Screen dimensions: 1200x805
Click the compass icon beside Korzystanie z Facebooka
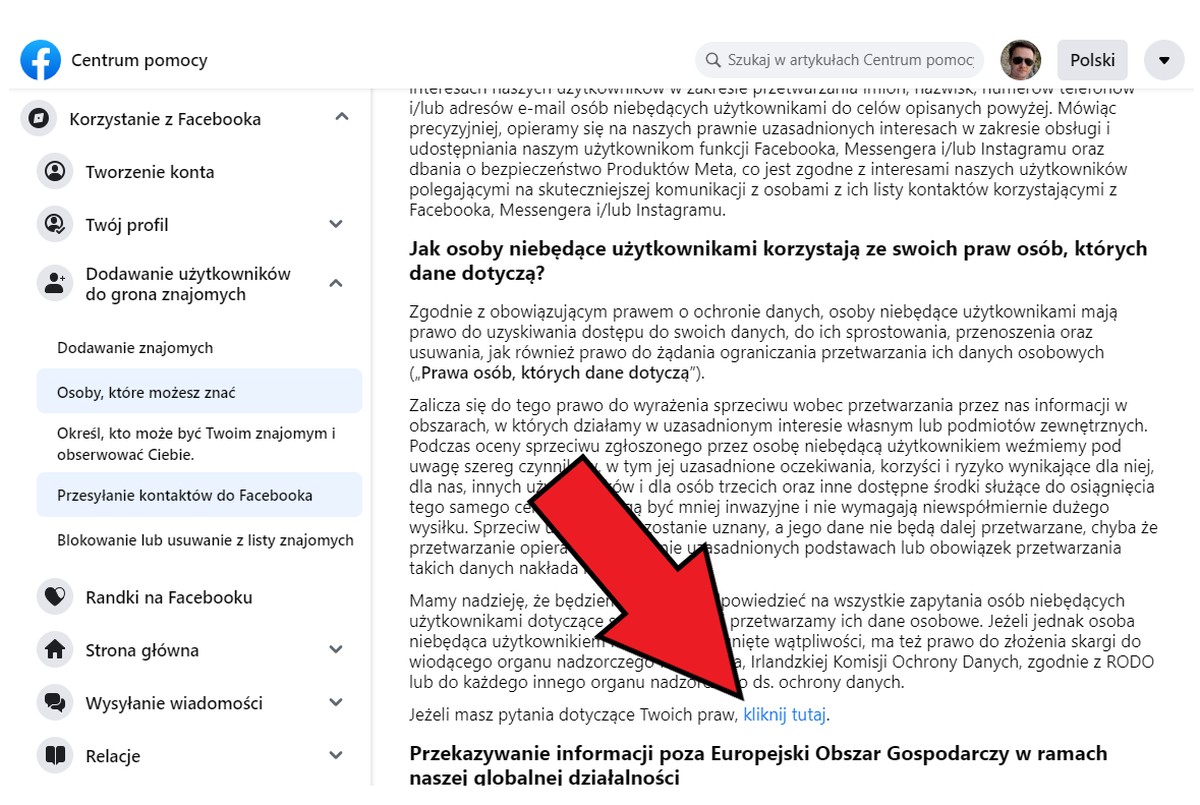point(39,119)
